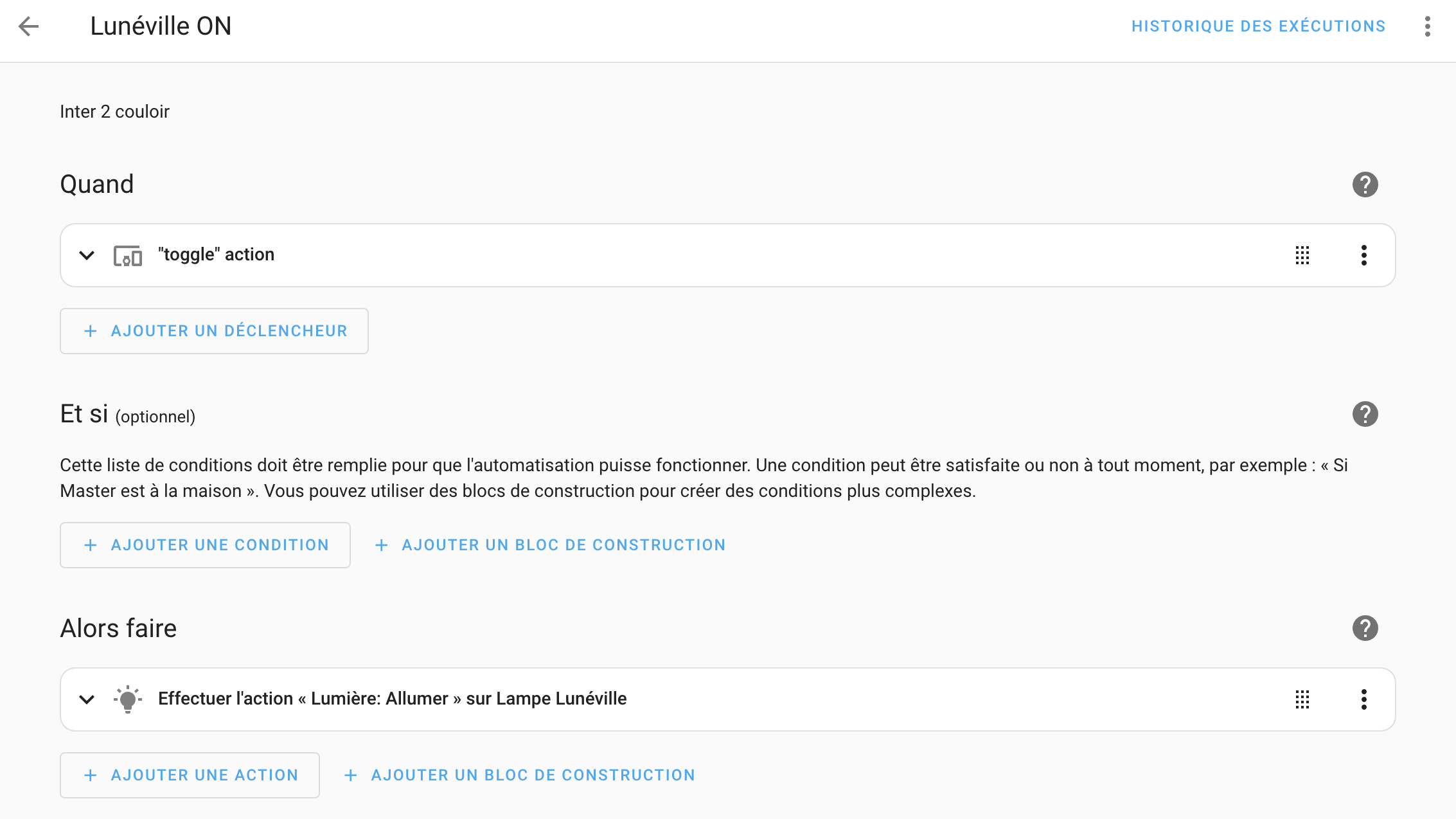The image size is (1456, 819).
Task: Select the "toggle" action trigger text
Action: pos(216,255)
